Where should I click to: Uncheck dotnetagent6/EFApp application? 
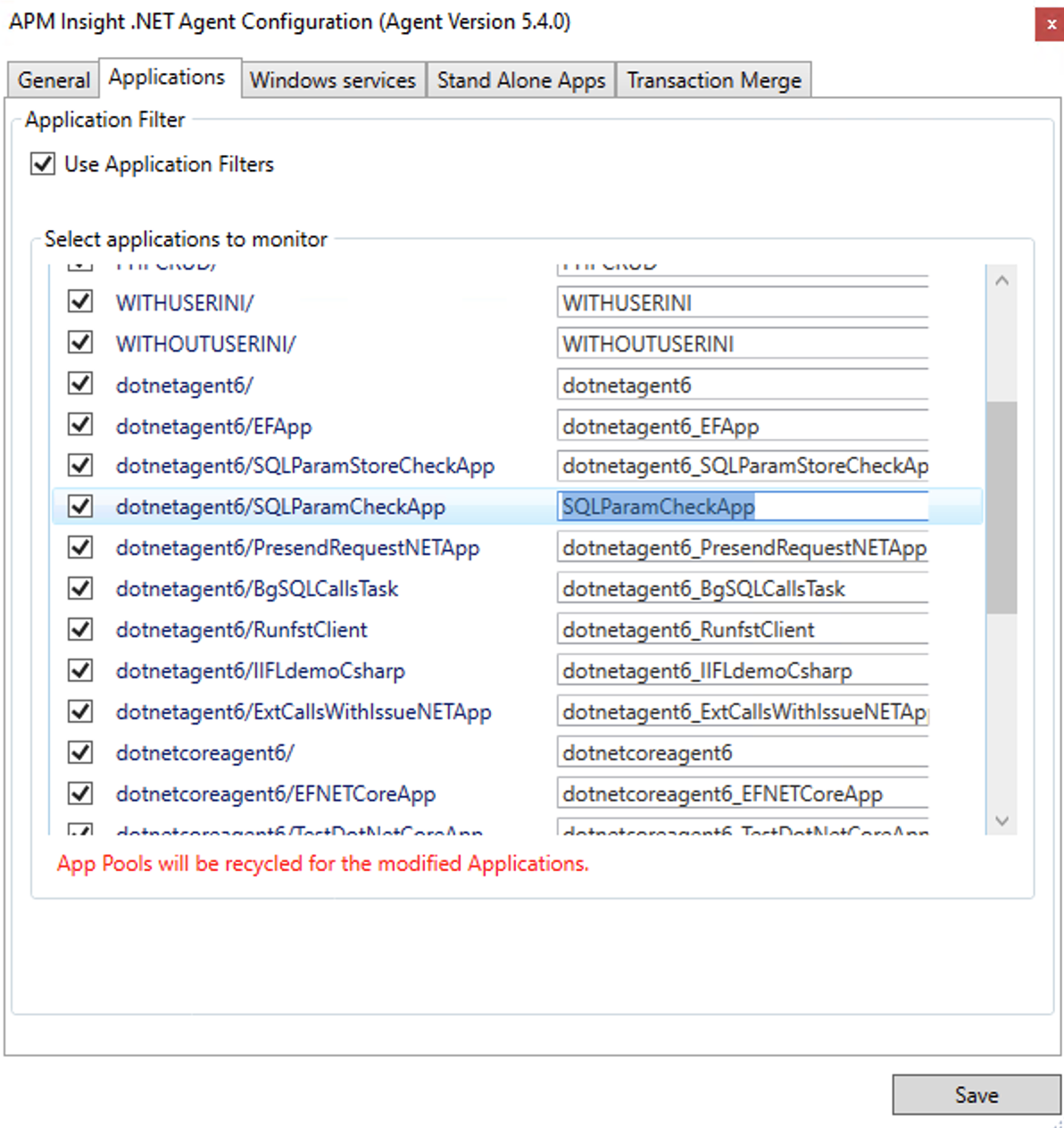coord(79,424)
